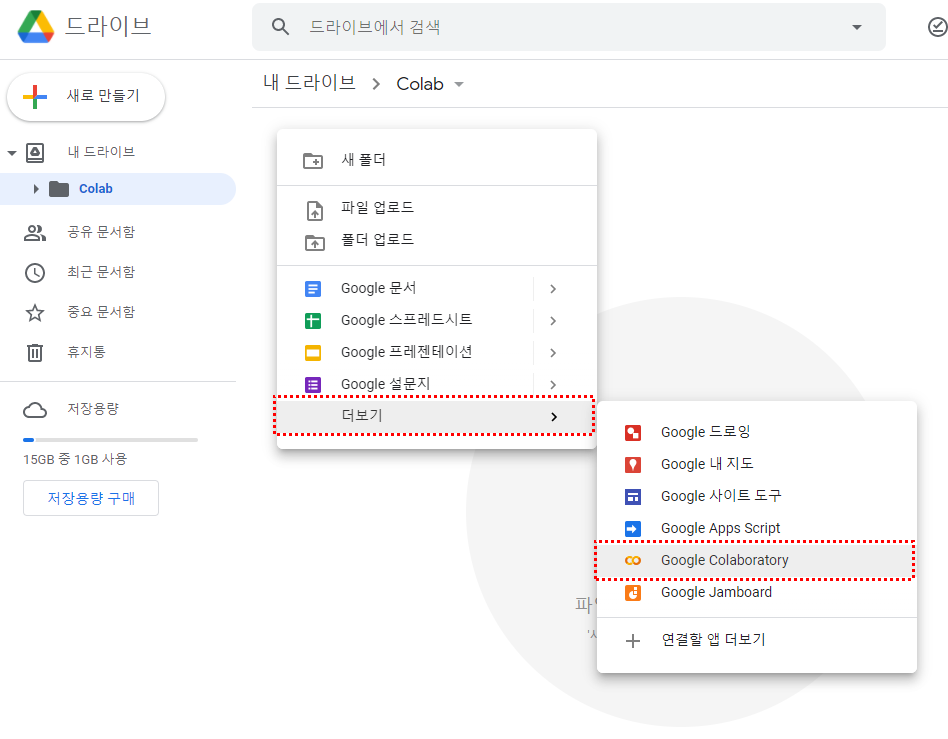
Task: Click the Google 스프레드시트 green icon
Action: click(x=313, y=321)
